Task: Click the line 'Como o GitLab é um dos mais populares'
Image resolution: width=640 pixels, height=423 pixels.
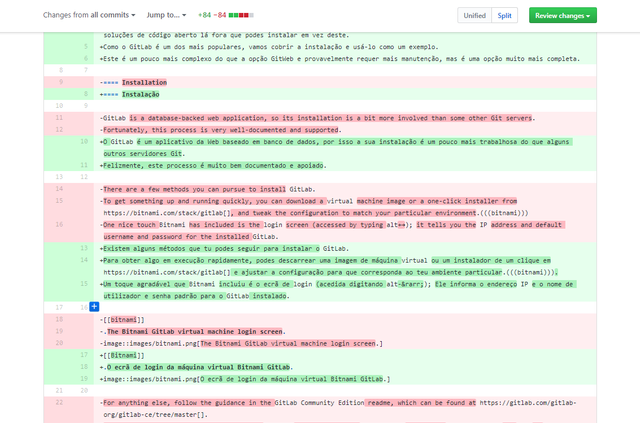Action: point(320,47)
